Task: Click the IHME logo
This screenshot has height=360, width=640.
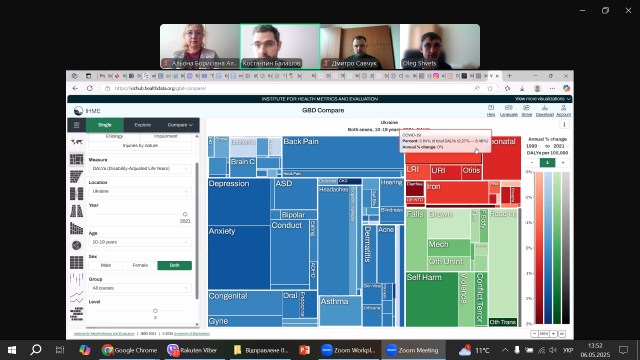Action: 87,111
